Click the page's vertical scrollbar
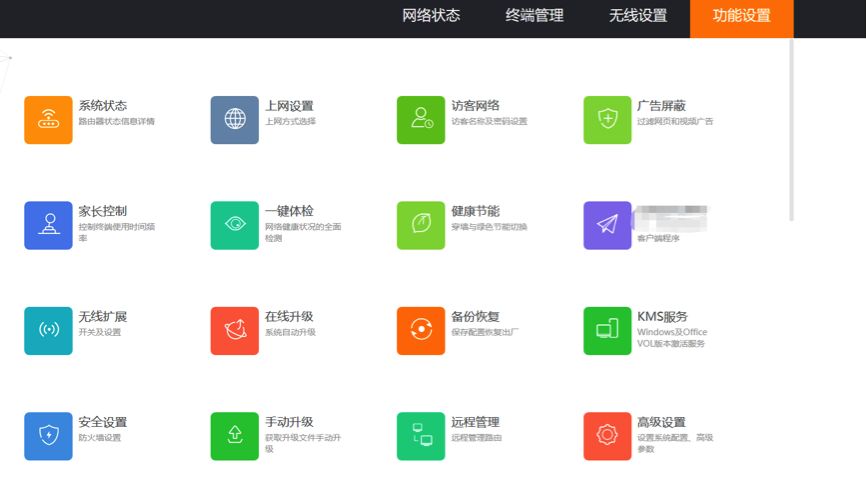Image resolution: width=866 pixels, height=486 pixels. (791, 130)
